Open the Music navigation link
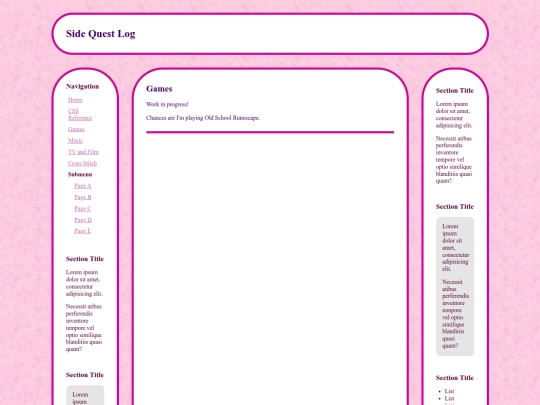This screenshot has height=405, width=540. [x=75, y=141]
